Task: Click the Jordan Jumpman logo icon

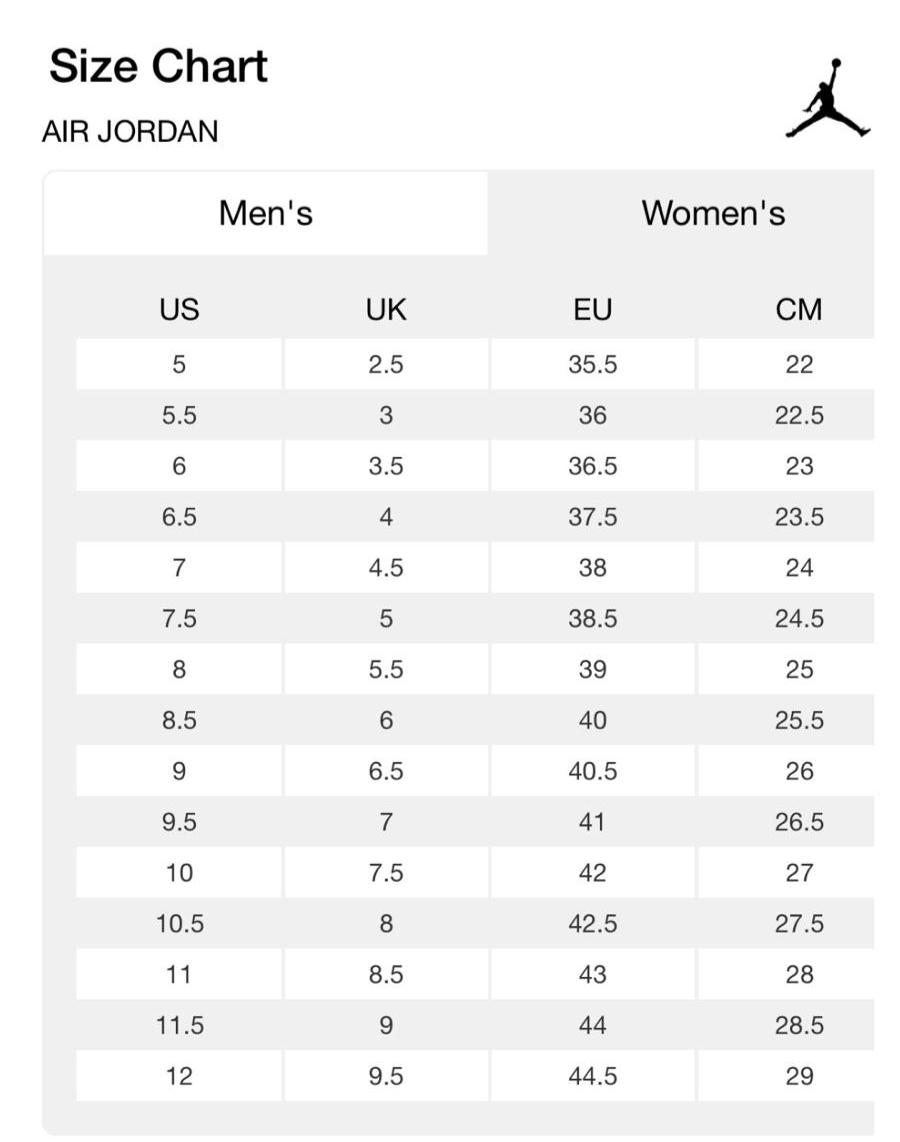Action: [x=828, y=98]
